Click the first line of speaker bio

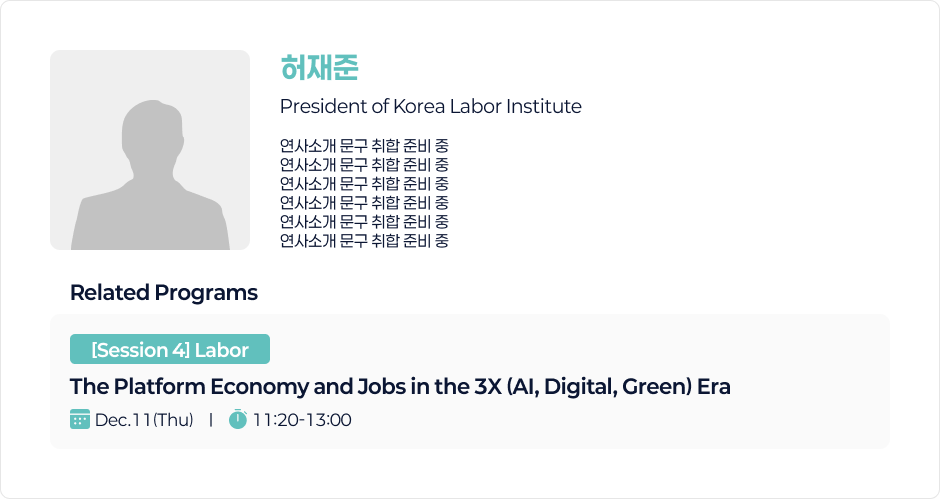pyautogui.click(x=364, y=146)
